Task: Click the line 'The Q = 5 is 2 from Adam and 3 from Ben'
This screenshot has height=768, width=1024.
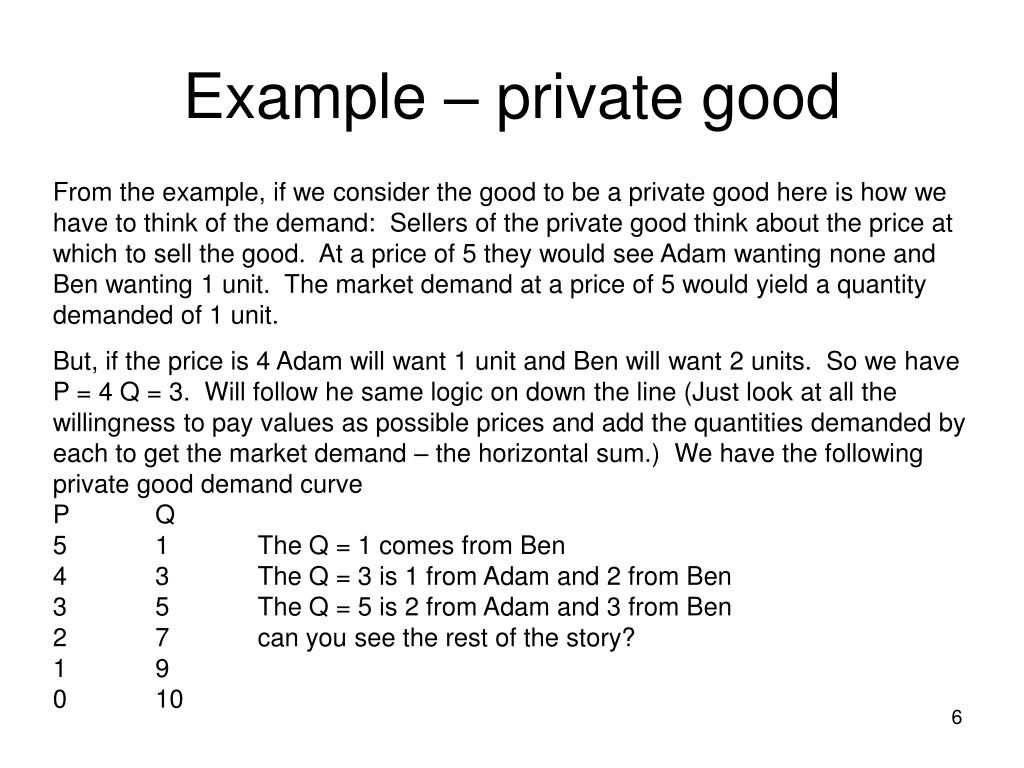Action: click(x=494, y=607)
